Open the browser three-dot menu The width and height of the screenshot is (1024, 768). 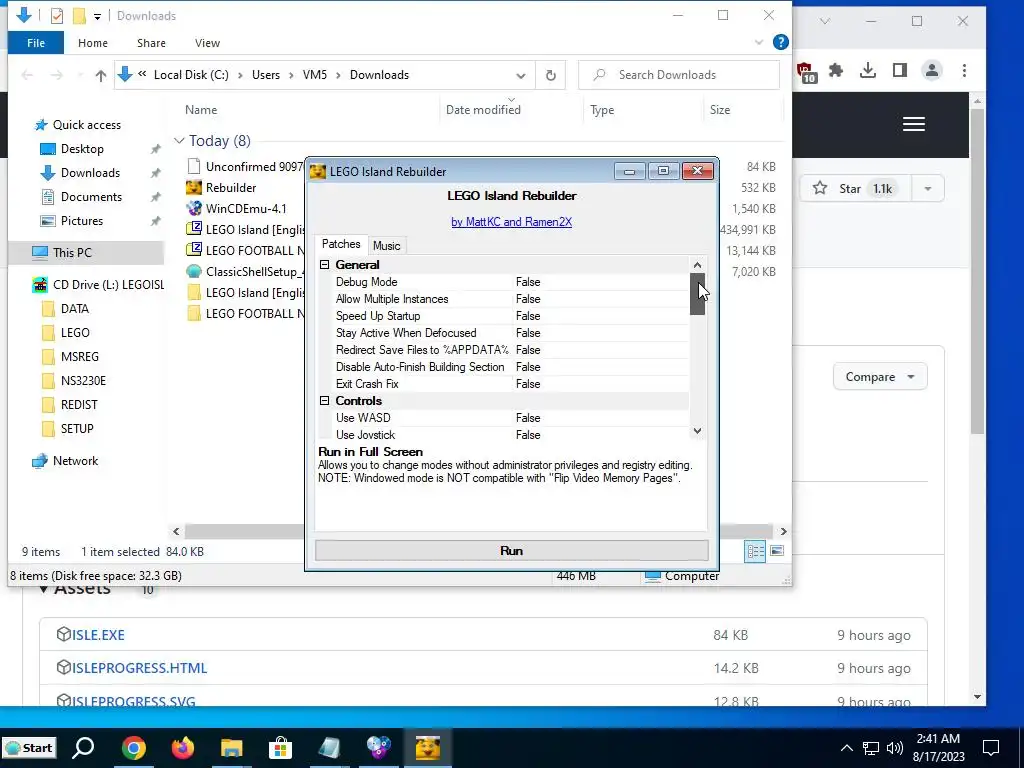pyautogui.click(x=965, y=71)
